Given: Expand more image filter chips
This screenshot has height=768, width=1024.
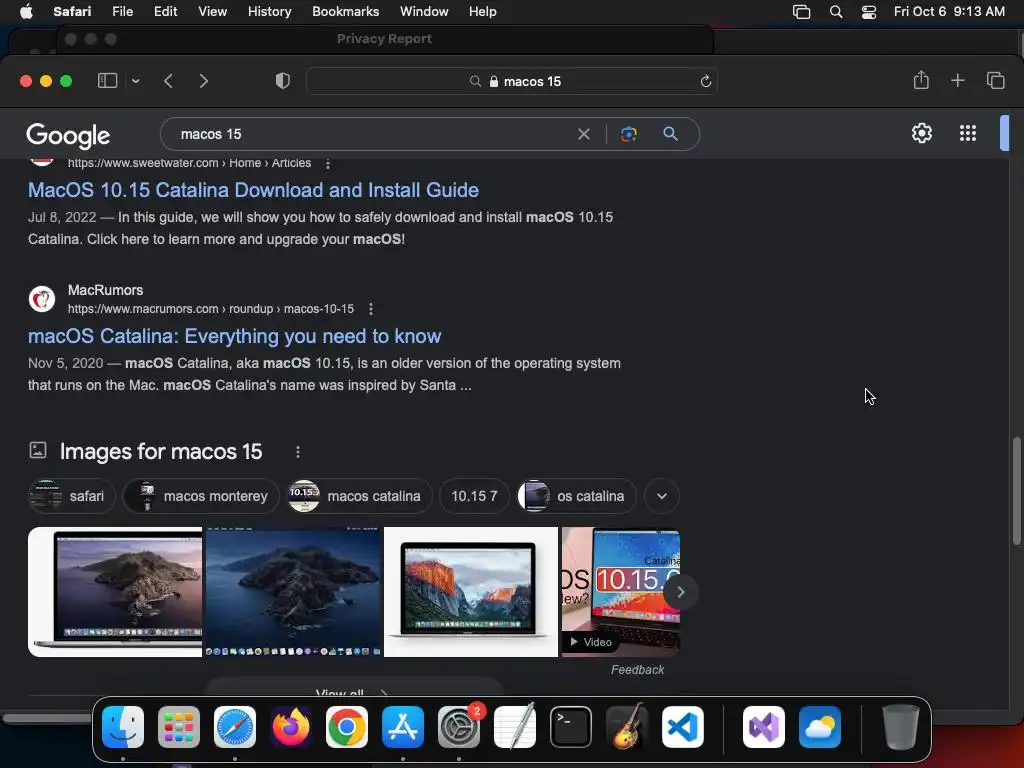Looking at the screenshot, I should click(662, 496).
